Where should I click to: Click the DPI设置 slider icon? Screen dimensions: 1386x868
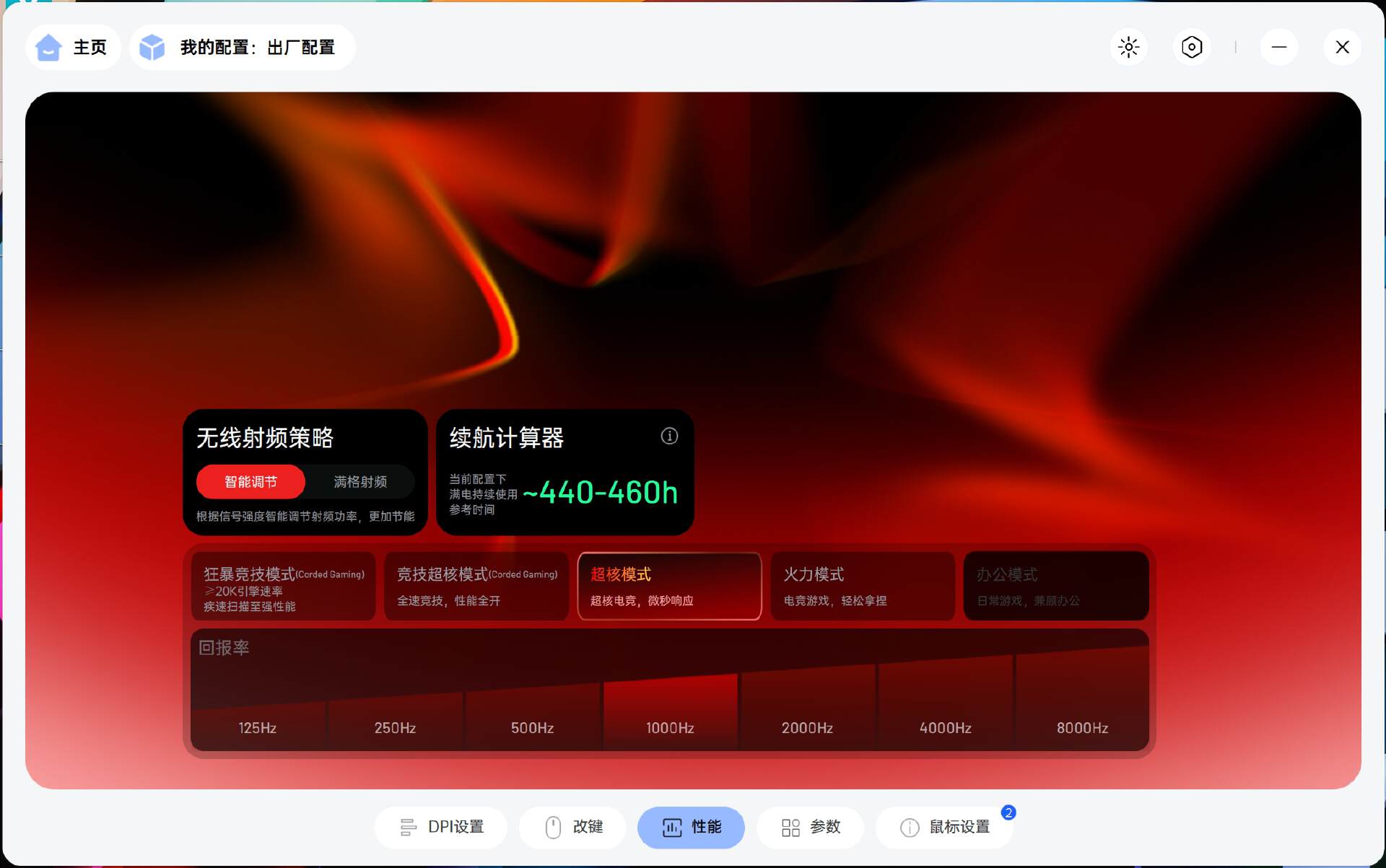(408, 827)
